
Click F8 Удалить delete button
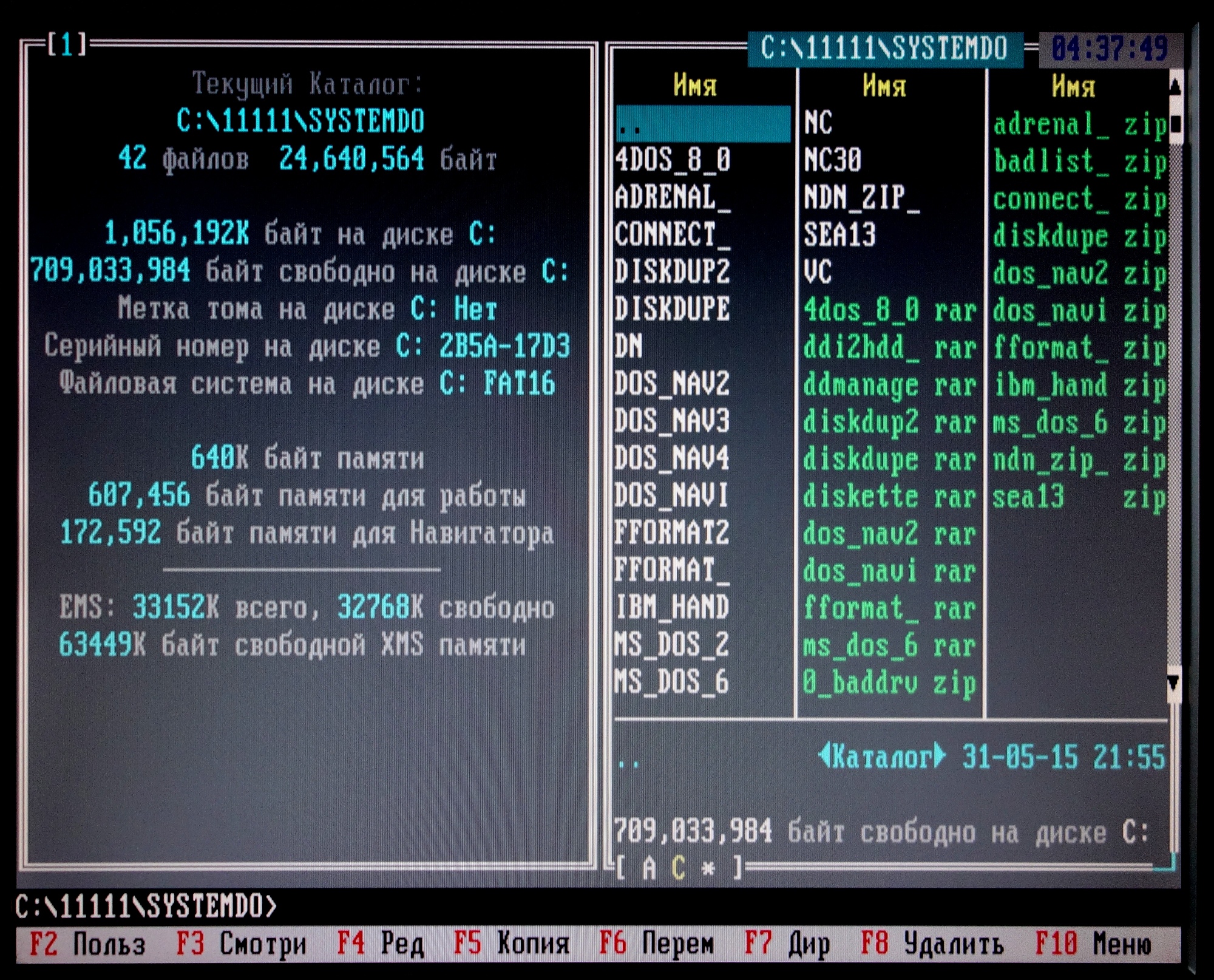932,944
